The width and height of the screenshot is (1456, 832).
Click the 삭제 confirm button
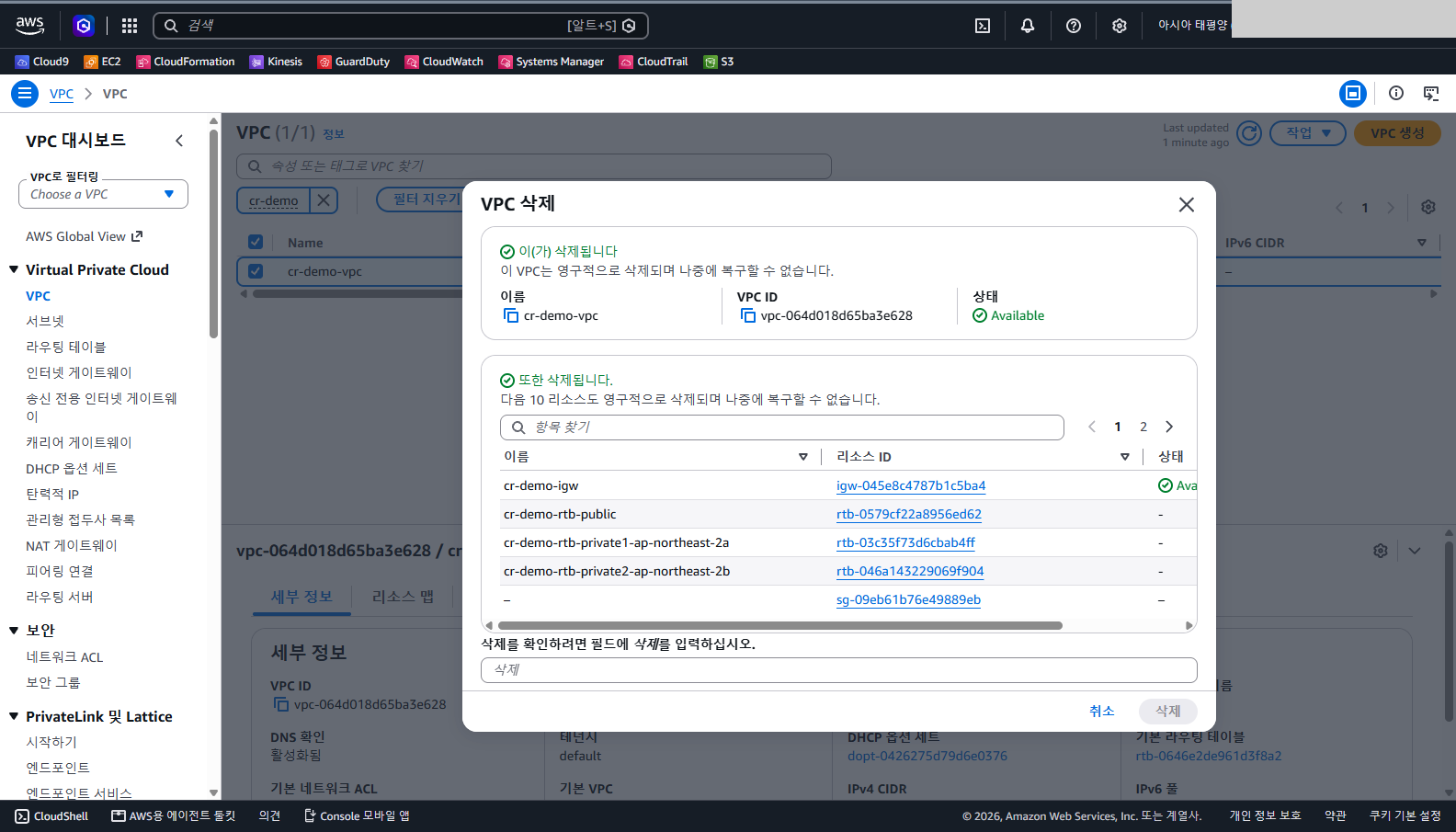click(1168, 711)
